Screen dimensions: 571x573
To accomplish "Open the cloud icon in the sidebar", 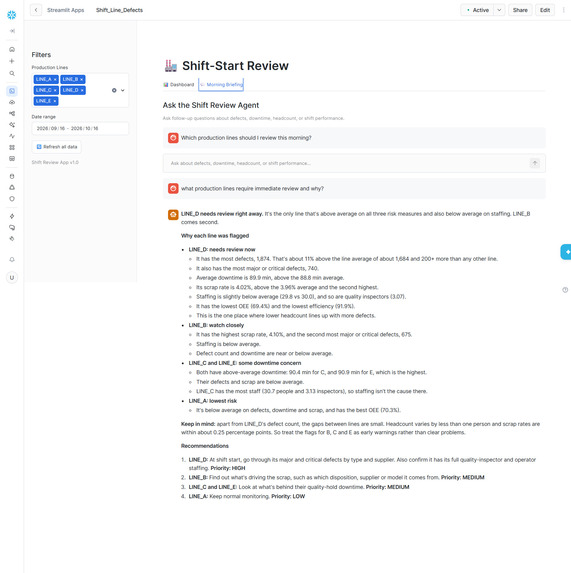I will point(12,102).
